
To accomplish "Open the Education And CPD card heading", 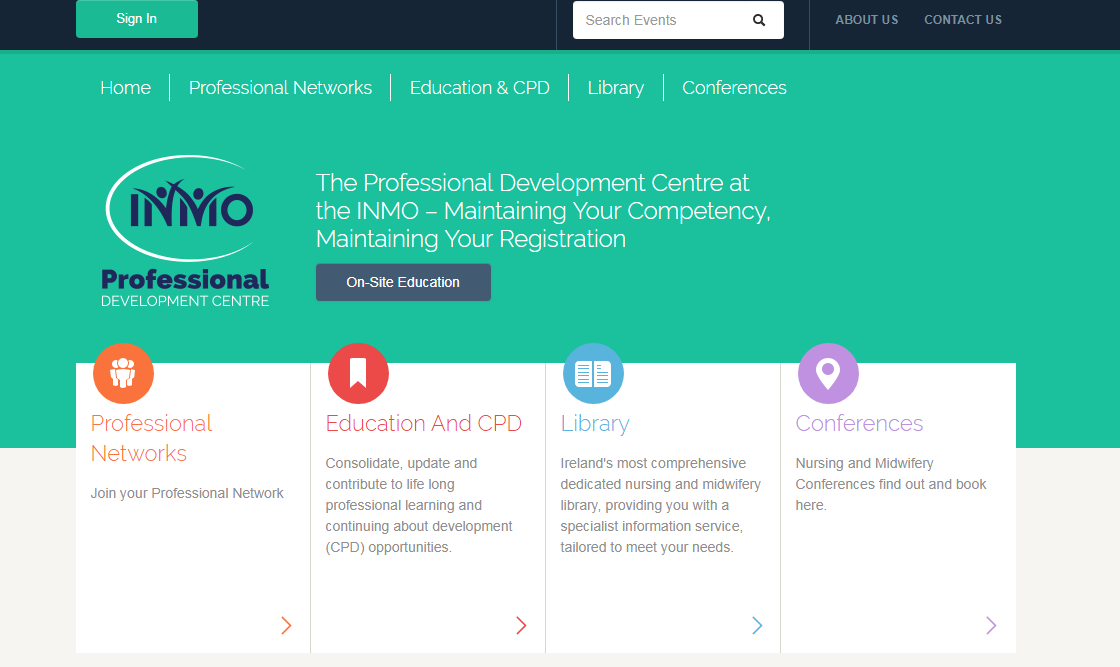I will click(x=424, y=423).
